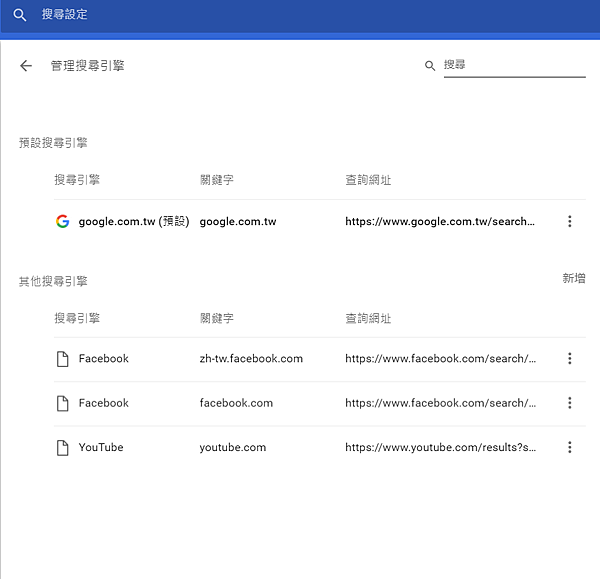This screenshot has height=579, width=600.
Task: Click page icon of zh-tw.facebook.com Facebook row
Action: point(63,359)
